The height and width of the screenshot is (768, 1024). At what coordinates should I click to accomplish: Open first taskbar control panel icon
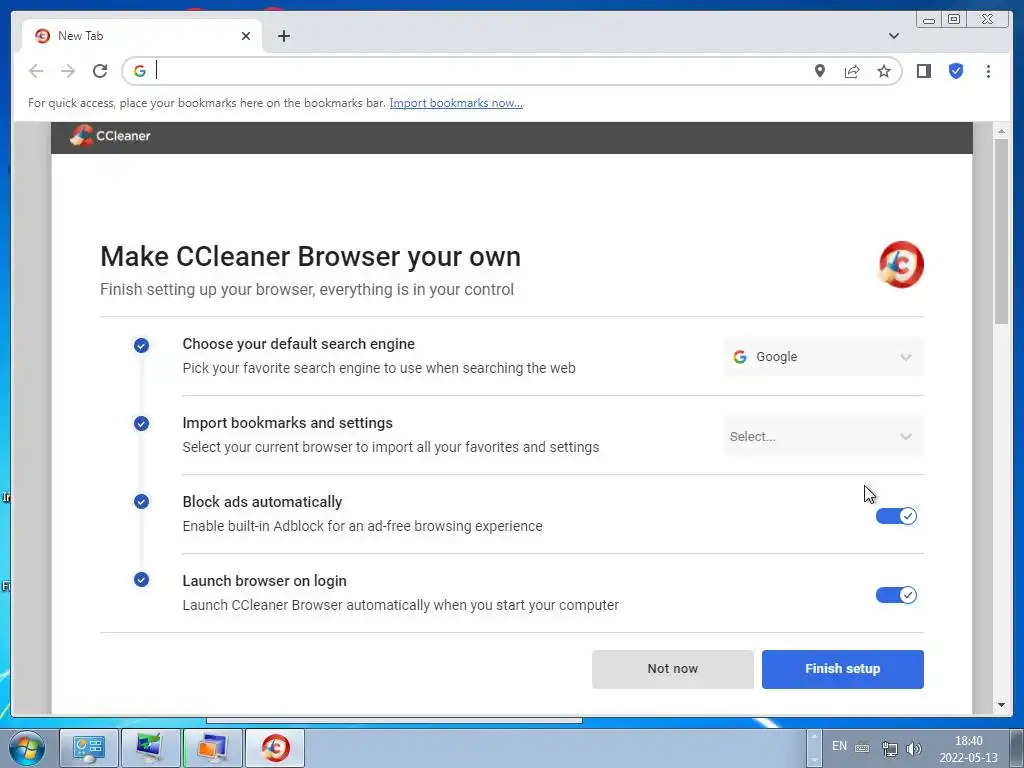click(89, 748)
